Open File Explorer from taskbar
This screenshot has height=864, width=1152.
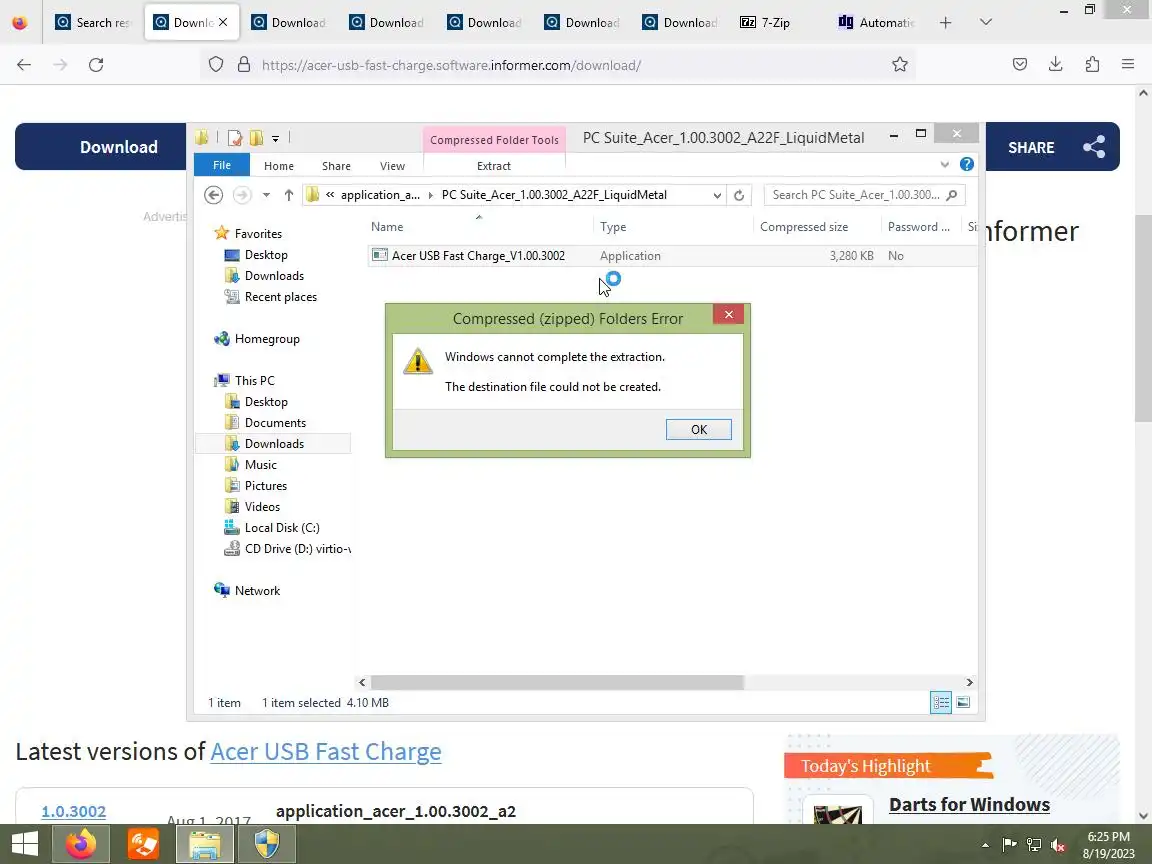coord(205,843)
